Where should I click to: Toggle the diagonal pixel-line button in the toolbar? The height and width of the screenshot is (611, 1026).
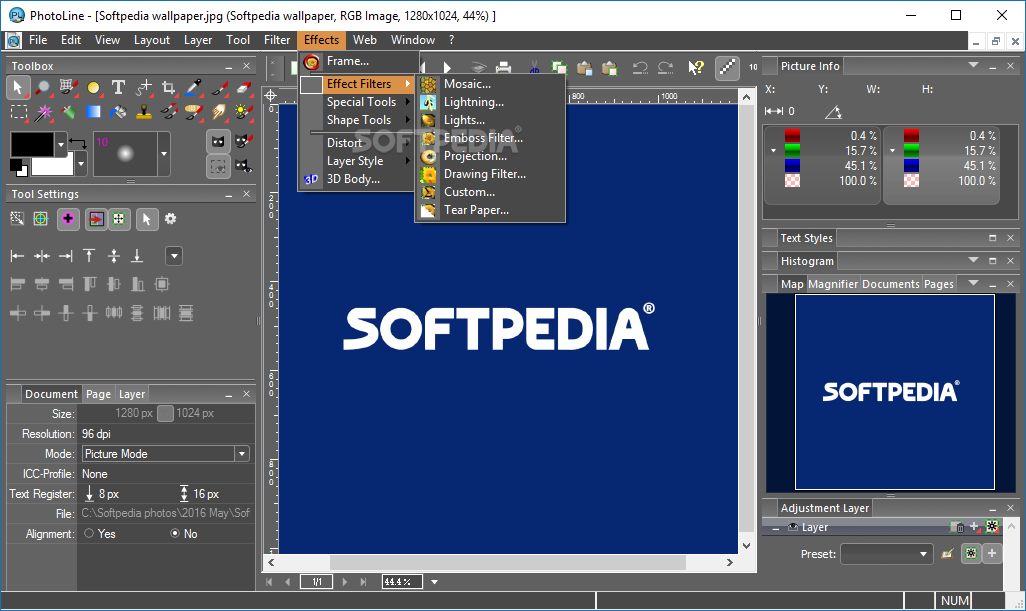click(727, 67)
